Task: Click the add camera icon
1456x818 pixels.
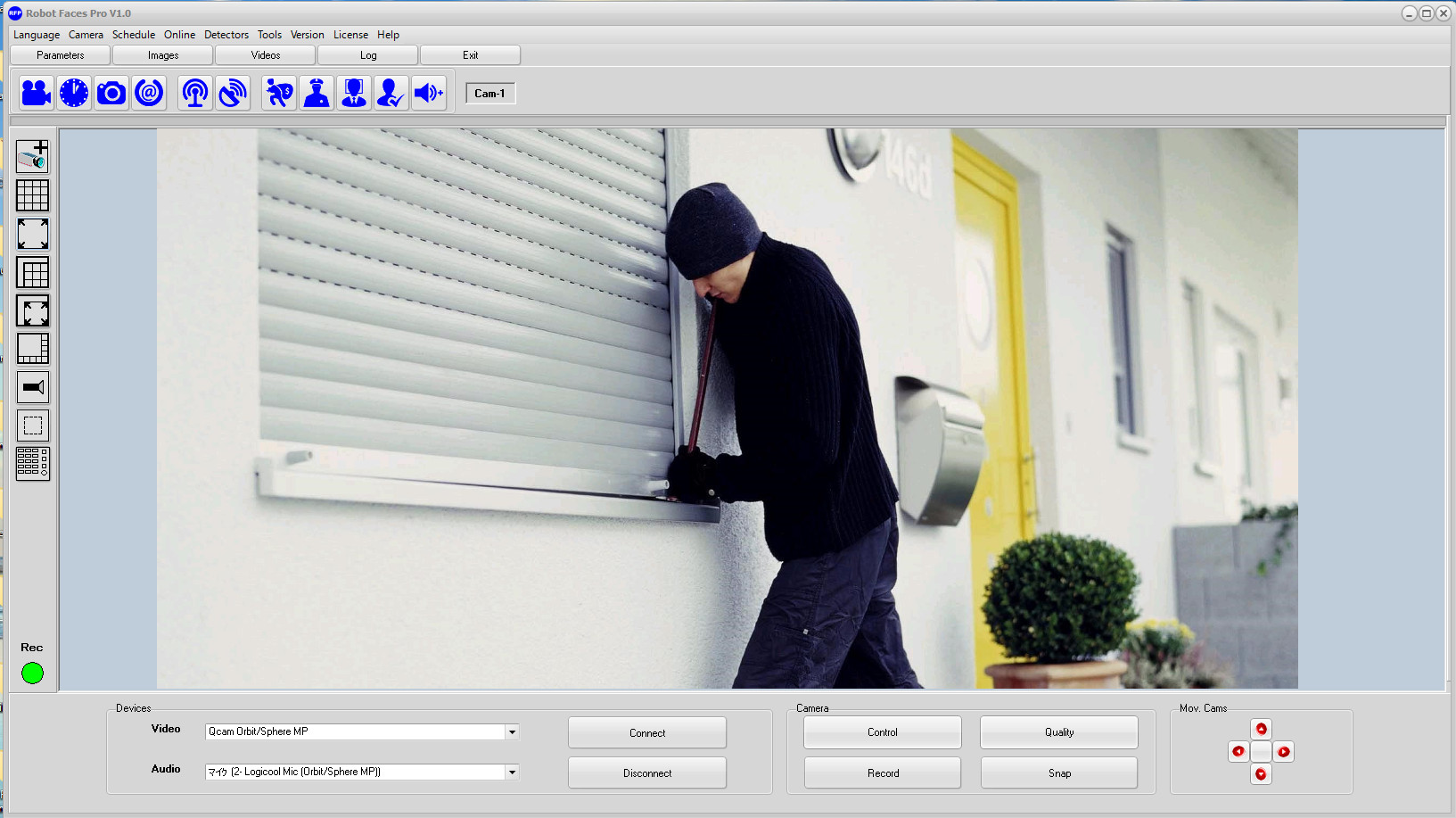Action: coord(33,156)
